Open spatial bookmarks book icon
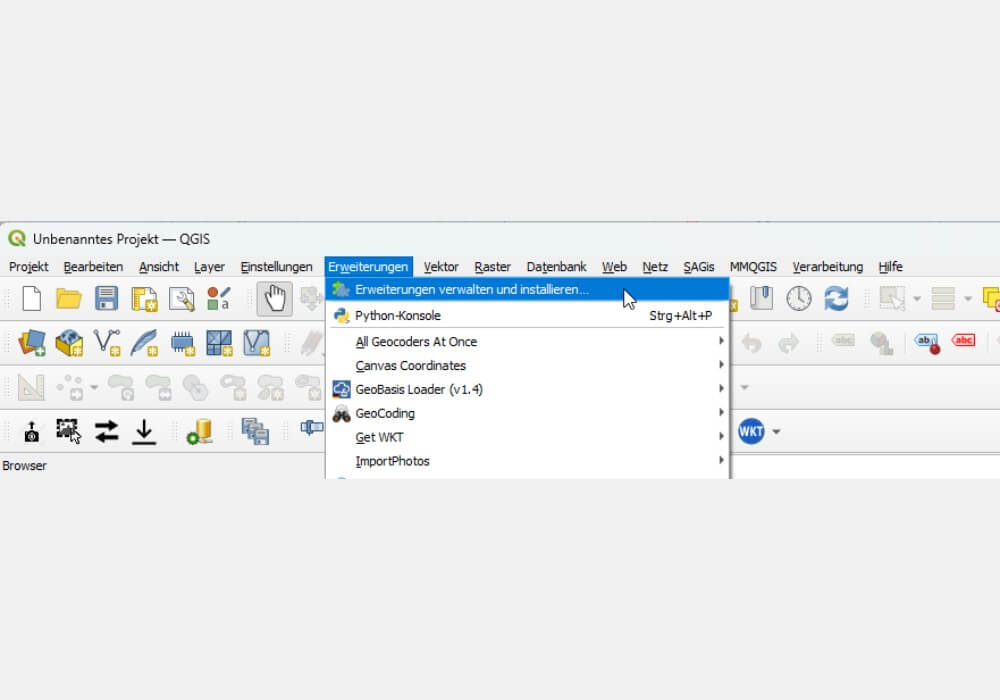The image size is (1000, 700). (x=761, y=298)
